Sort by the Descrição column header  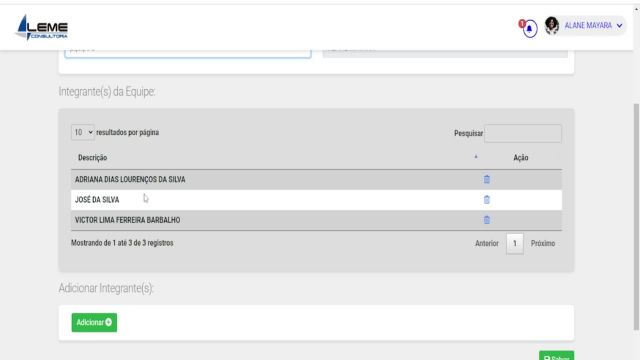coord(93,158)
